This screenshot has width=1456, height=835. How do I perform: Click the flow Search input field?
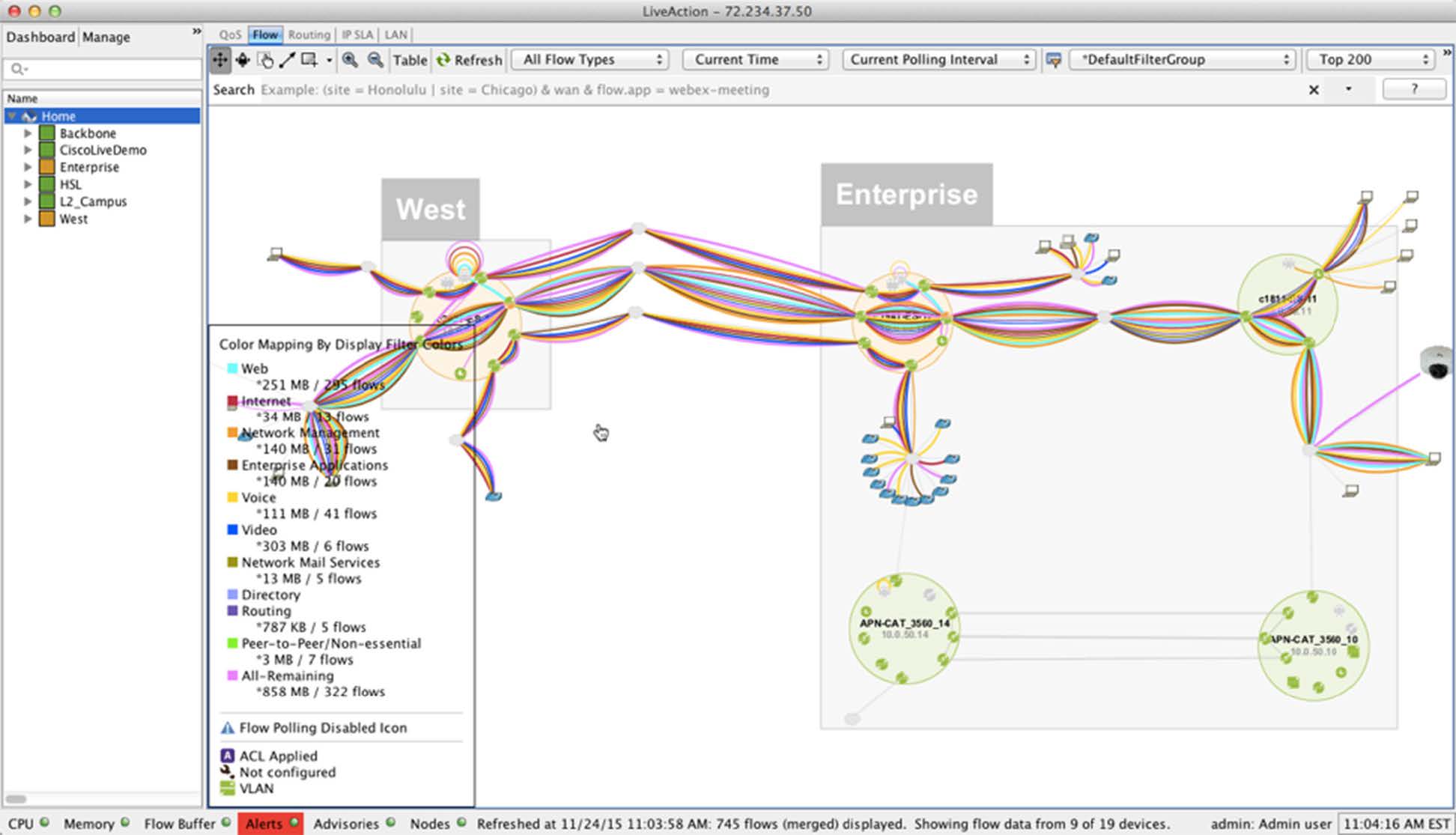pyautogui.click(x=779, y=90)
